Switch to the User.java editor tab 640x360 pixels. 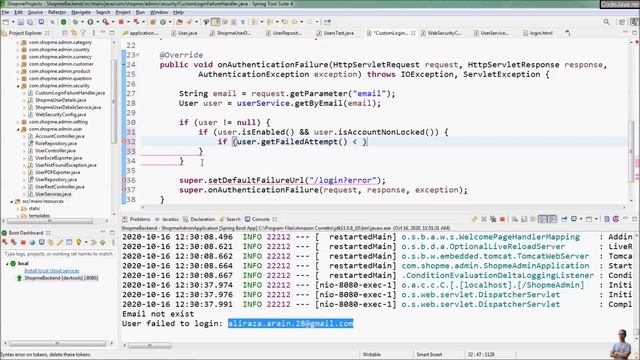point(184,33)
